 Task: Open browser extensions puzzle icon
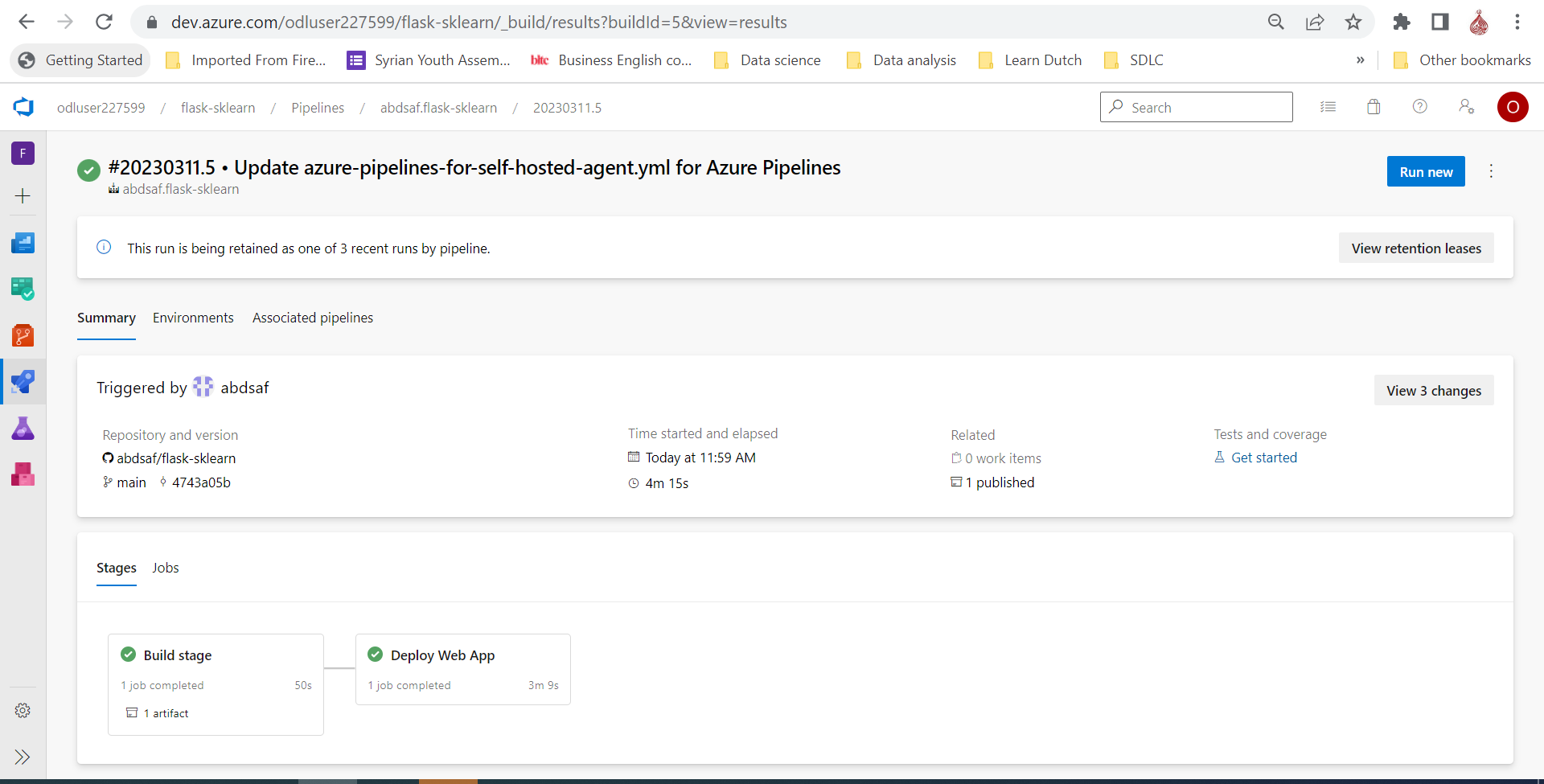pos(1402,22)
